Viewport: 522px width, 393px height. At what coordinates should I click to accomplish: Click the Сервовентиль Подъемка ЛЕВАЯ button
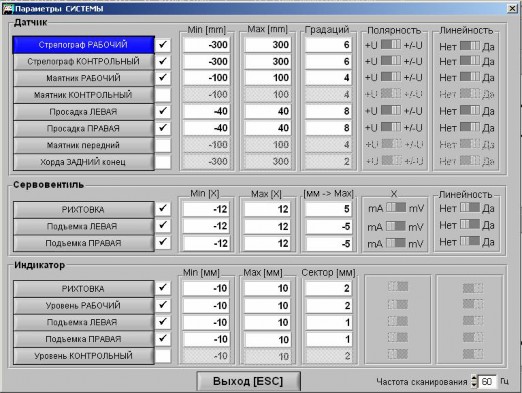(83, 227)
